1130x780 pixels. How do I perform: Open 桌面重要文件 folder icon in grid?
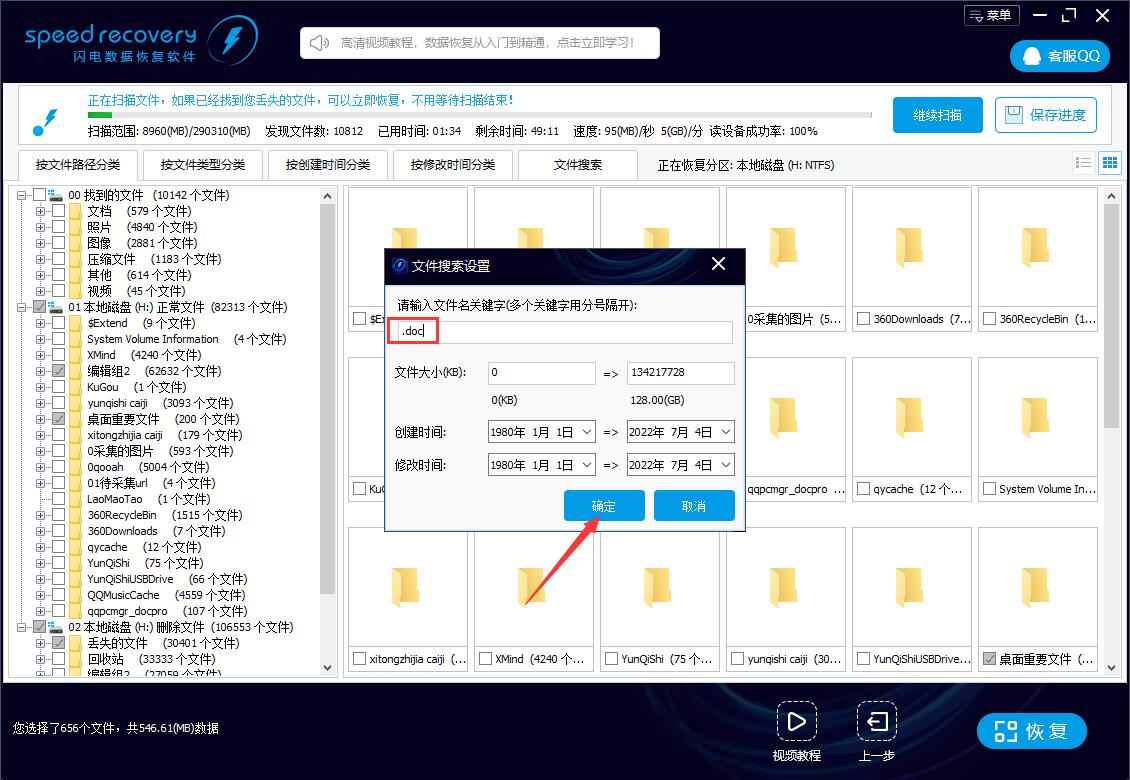(x=1037, y=587)
